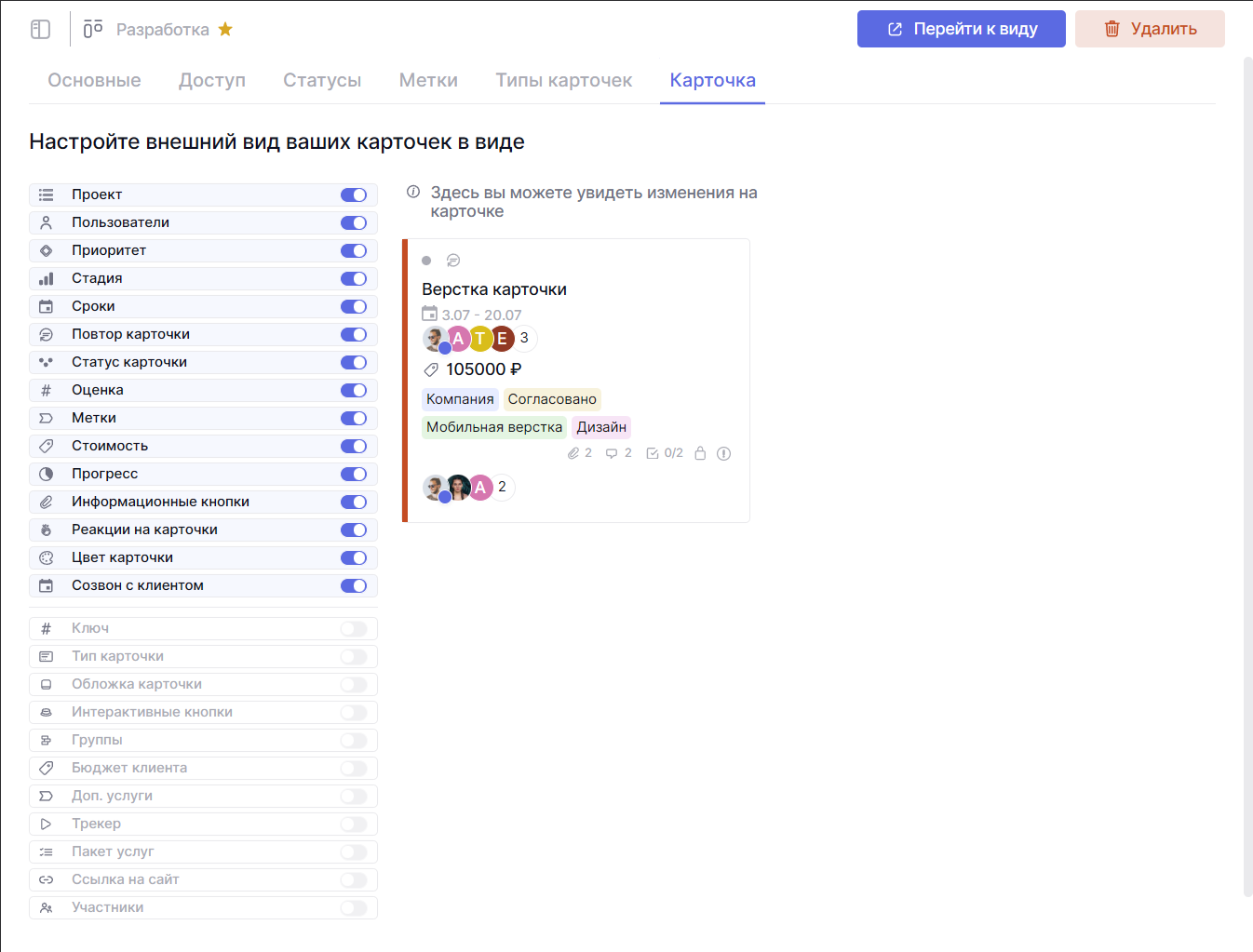Screen dimensions: 1253x952
Task: Click the Мобильная верстка label tag
Action: (494, 427)
